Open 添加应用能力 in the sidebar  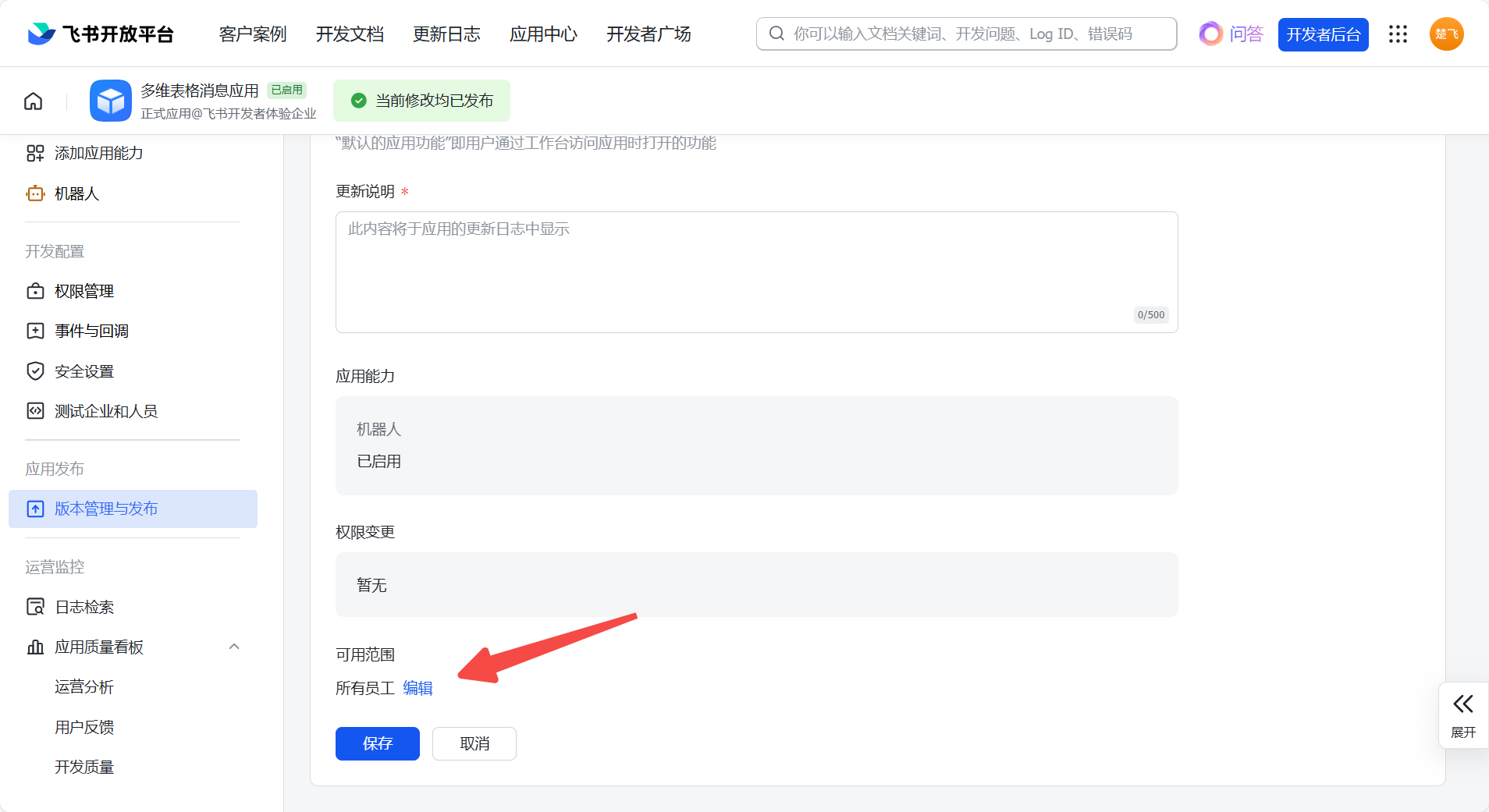98,153
